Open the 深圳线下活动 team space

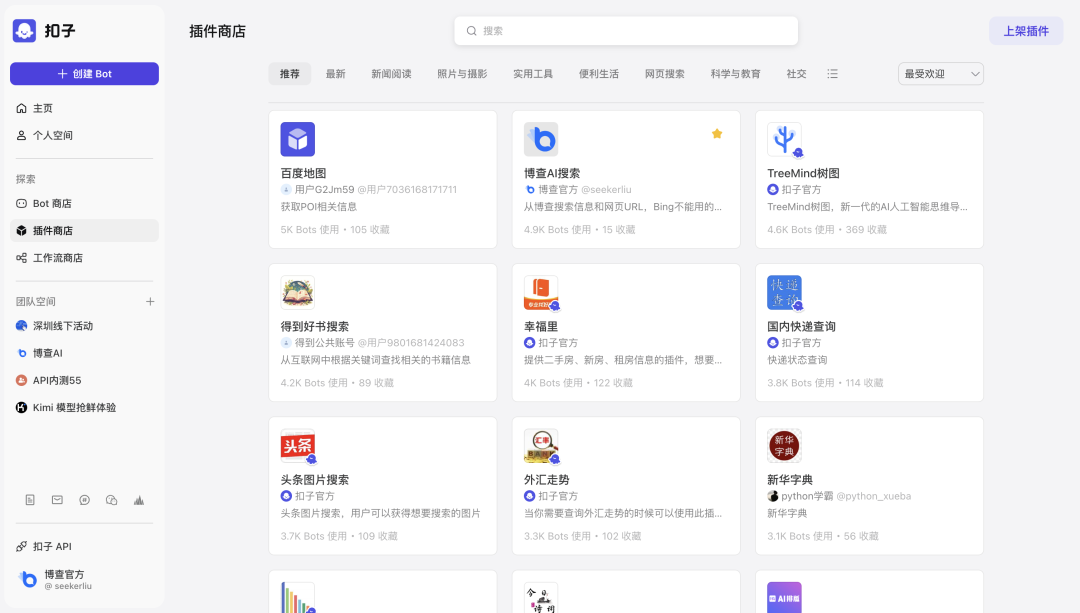(84, 326)
